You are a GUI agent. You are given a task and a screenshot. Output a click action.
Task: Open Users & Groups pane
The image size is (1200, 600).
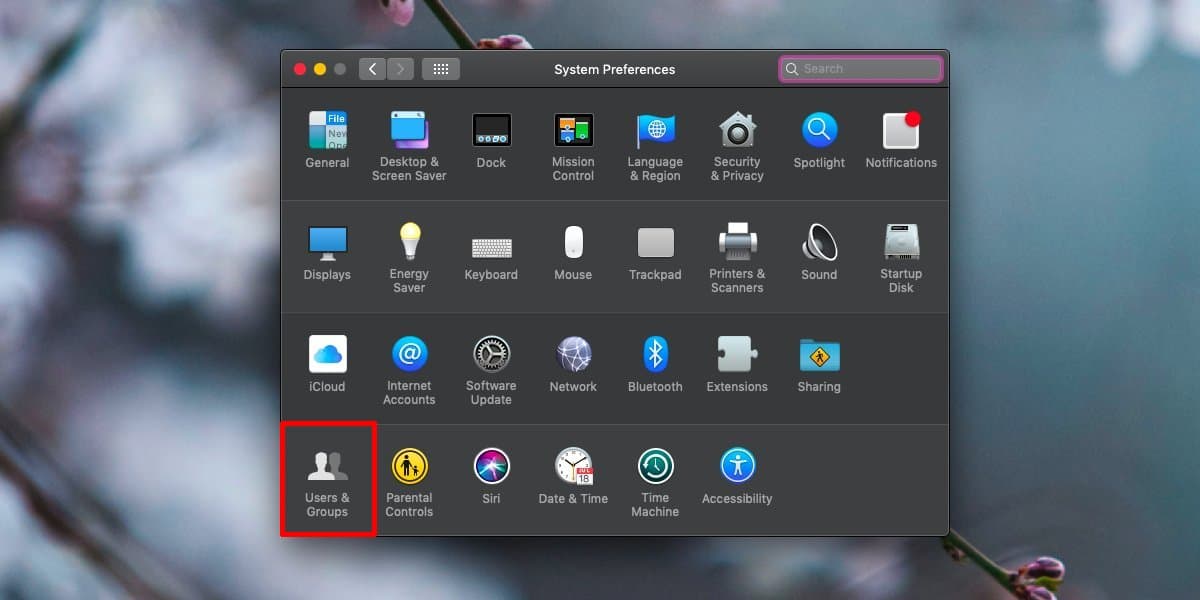click(x=327, y=482)
